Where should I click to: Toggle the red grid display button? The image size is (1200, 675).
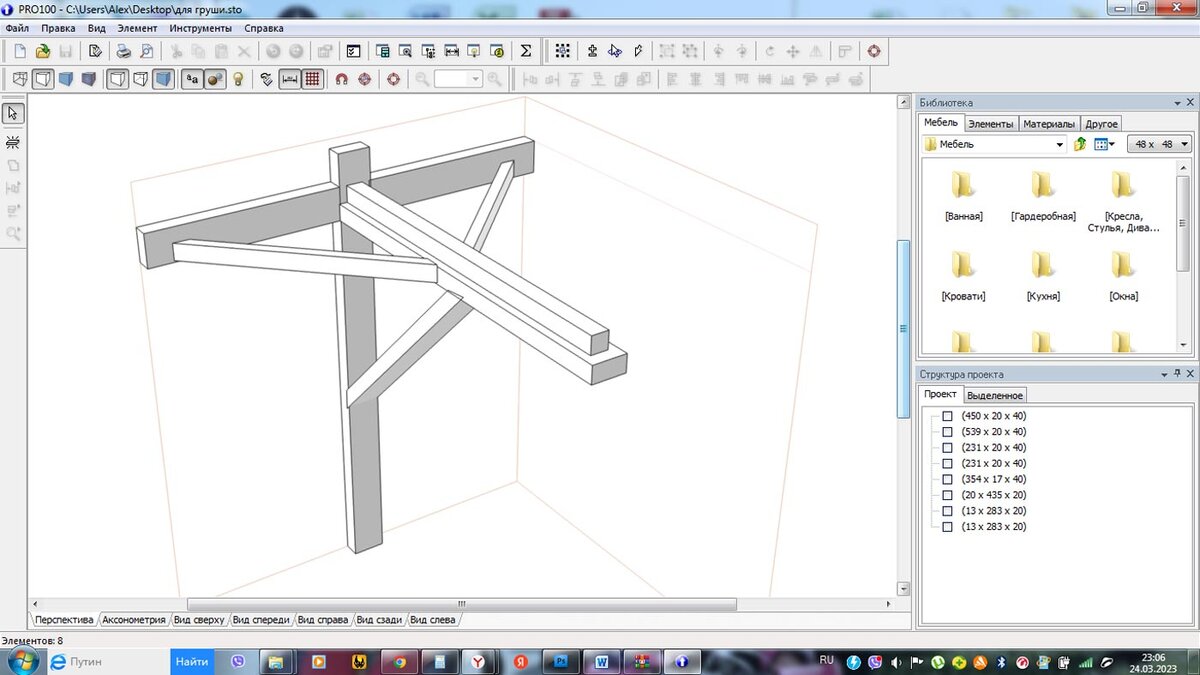tap(312, 79)
